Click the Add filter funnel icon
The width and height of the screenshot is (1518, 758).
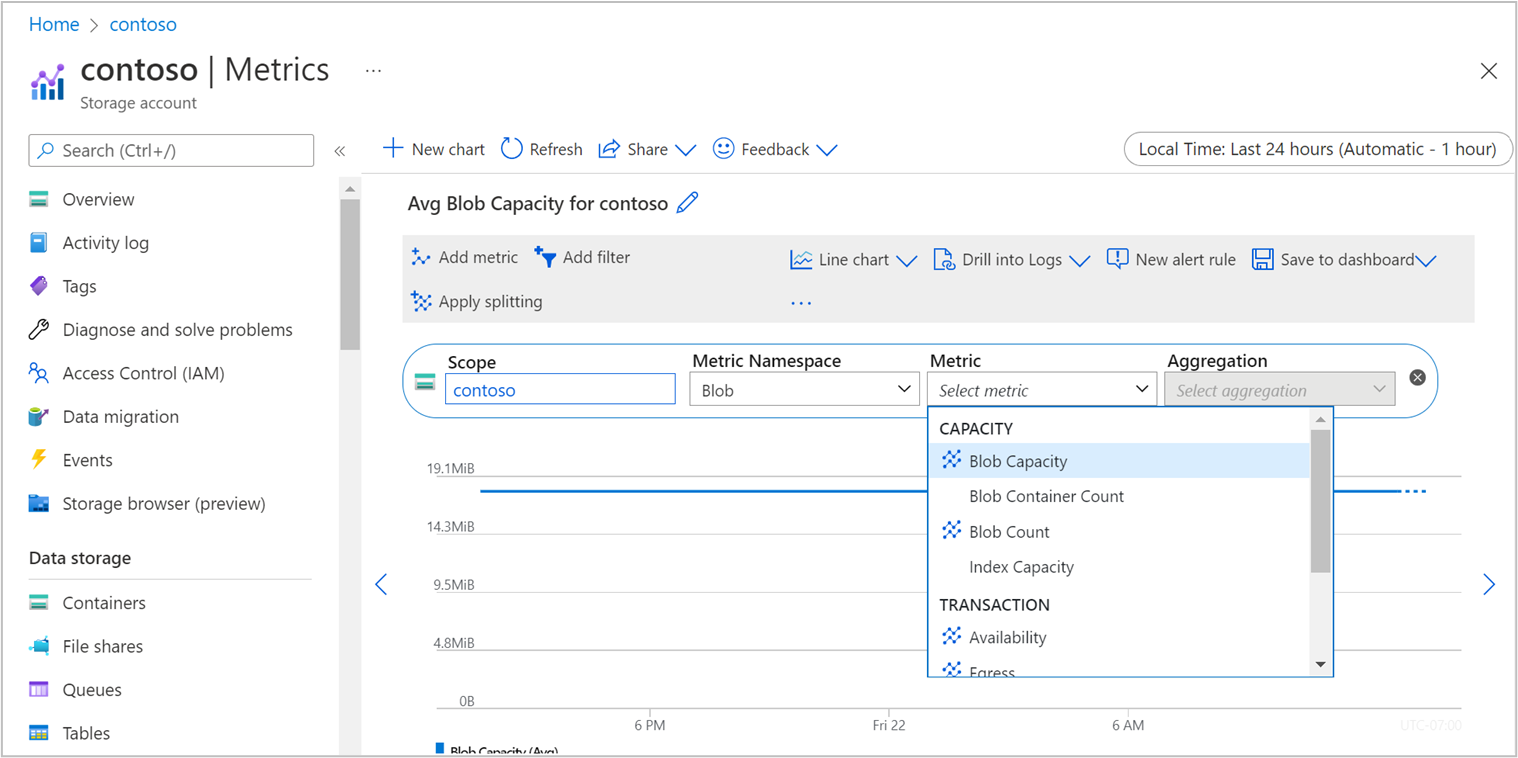545,257
